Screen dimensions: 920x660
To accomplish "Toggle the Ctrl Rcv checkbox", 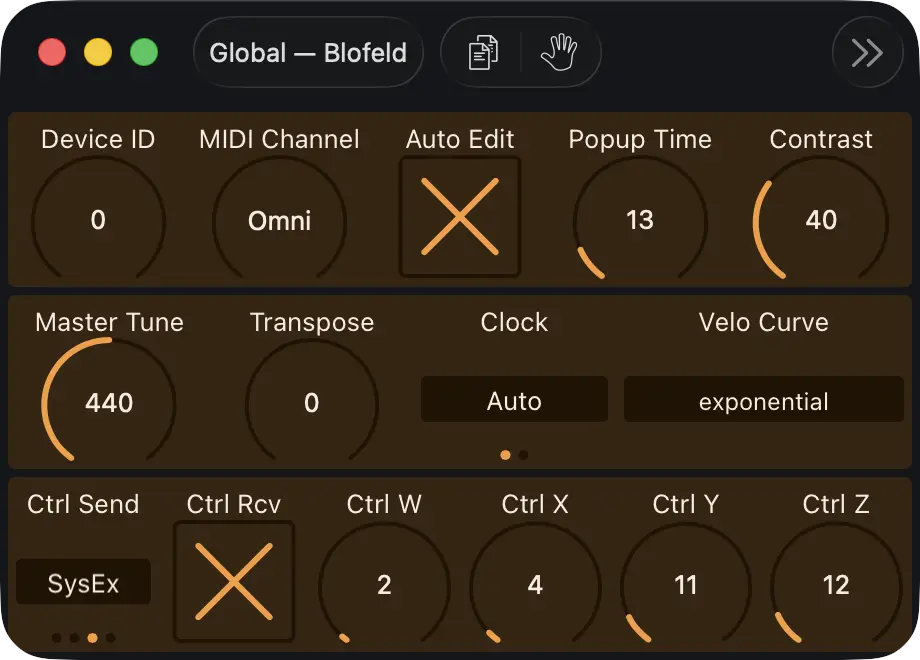I will click(x=234, y=581).
